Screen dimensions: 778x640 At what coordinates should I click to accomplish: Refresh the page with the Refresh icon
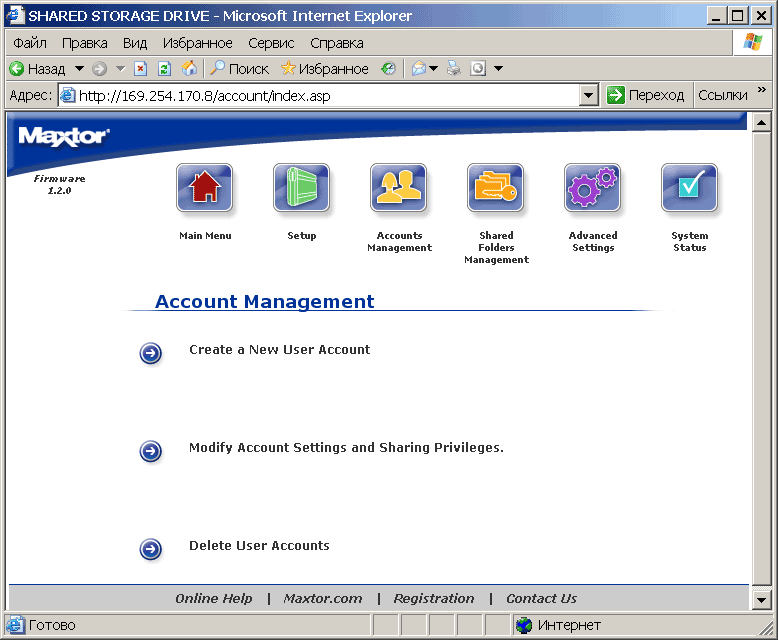click(x=164, y=68)
